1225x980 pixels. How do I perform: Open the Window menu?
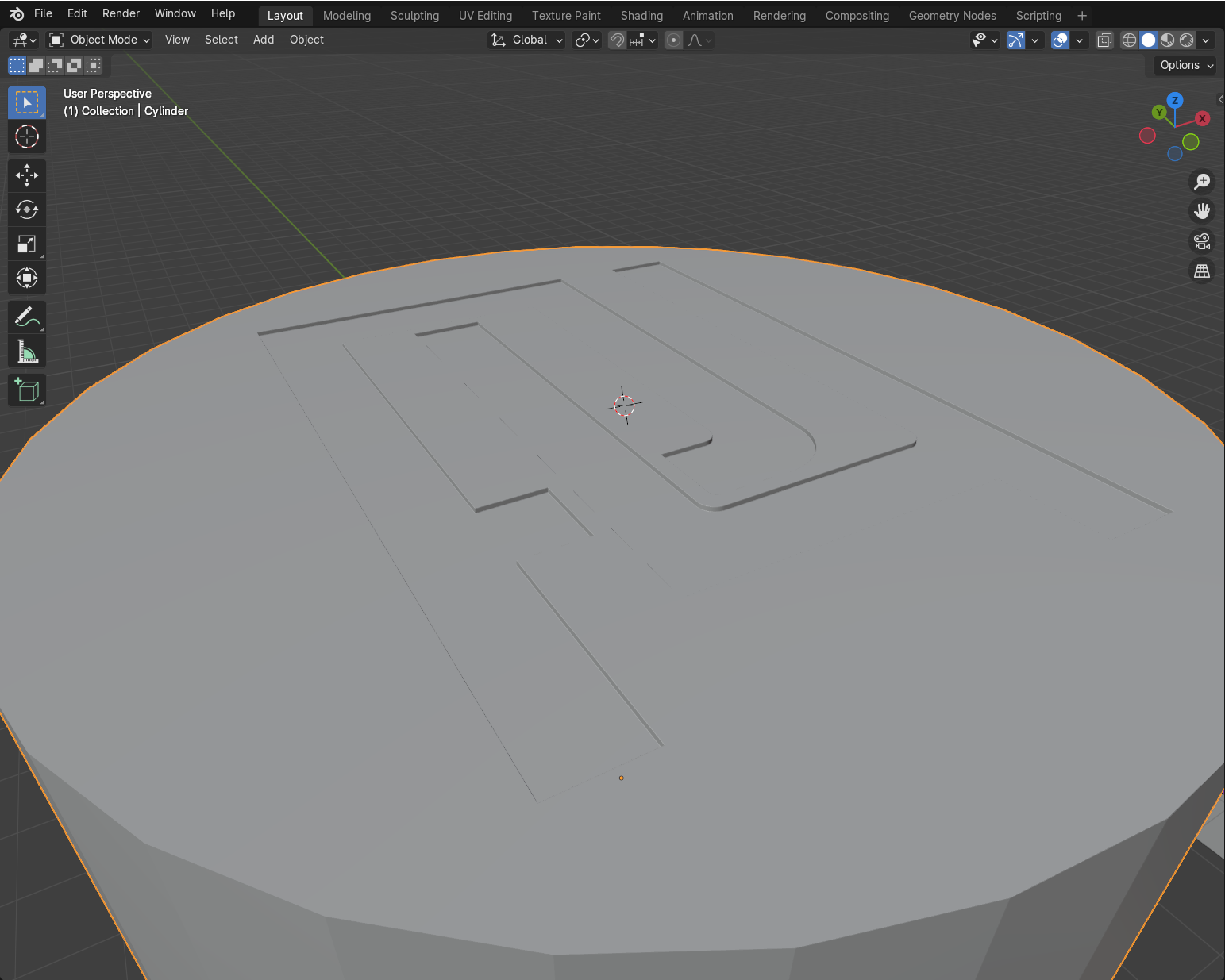coord(175,13)
